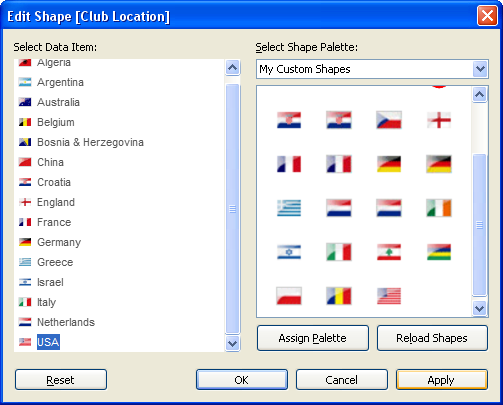The image size is (503, 405).
Task: Click the Assign Palette button
Action: 313,338
